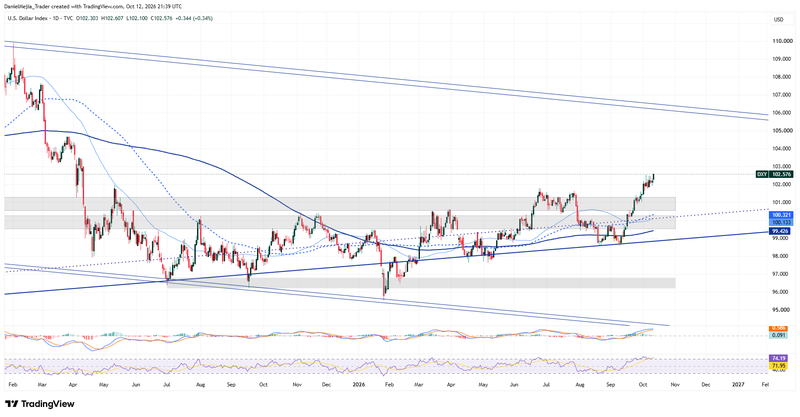Click the 108.000 price axis label
This screenshot has width=800, height=417.
[x=782, y=77]
